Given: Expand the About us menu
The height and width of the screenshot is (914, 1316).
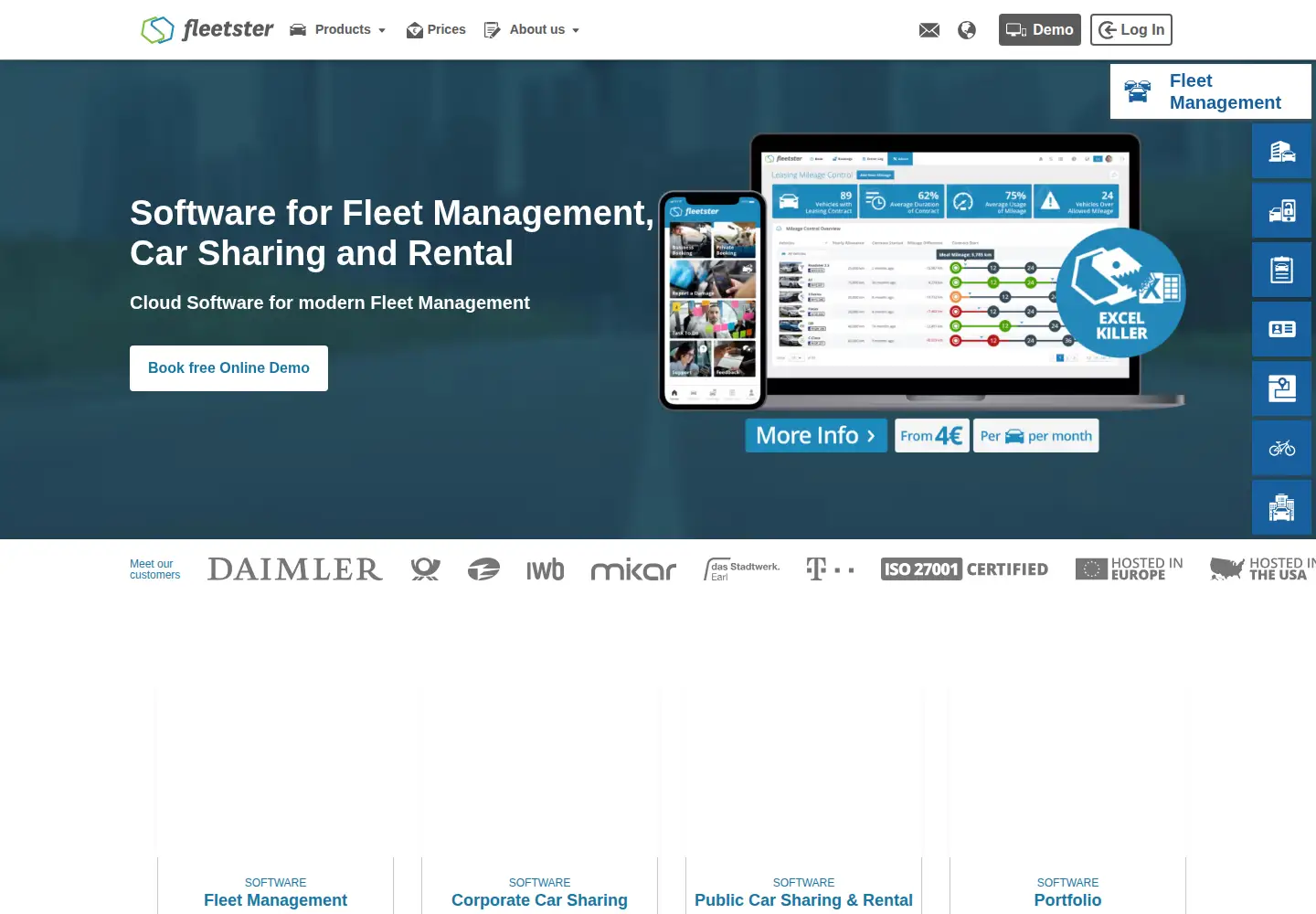Looking at the screenshot, I should click(532, 29).
